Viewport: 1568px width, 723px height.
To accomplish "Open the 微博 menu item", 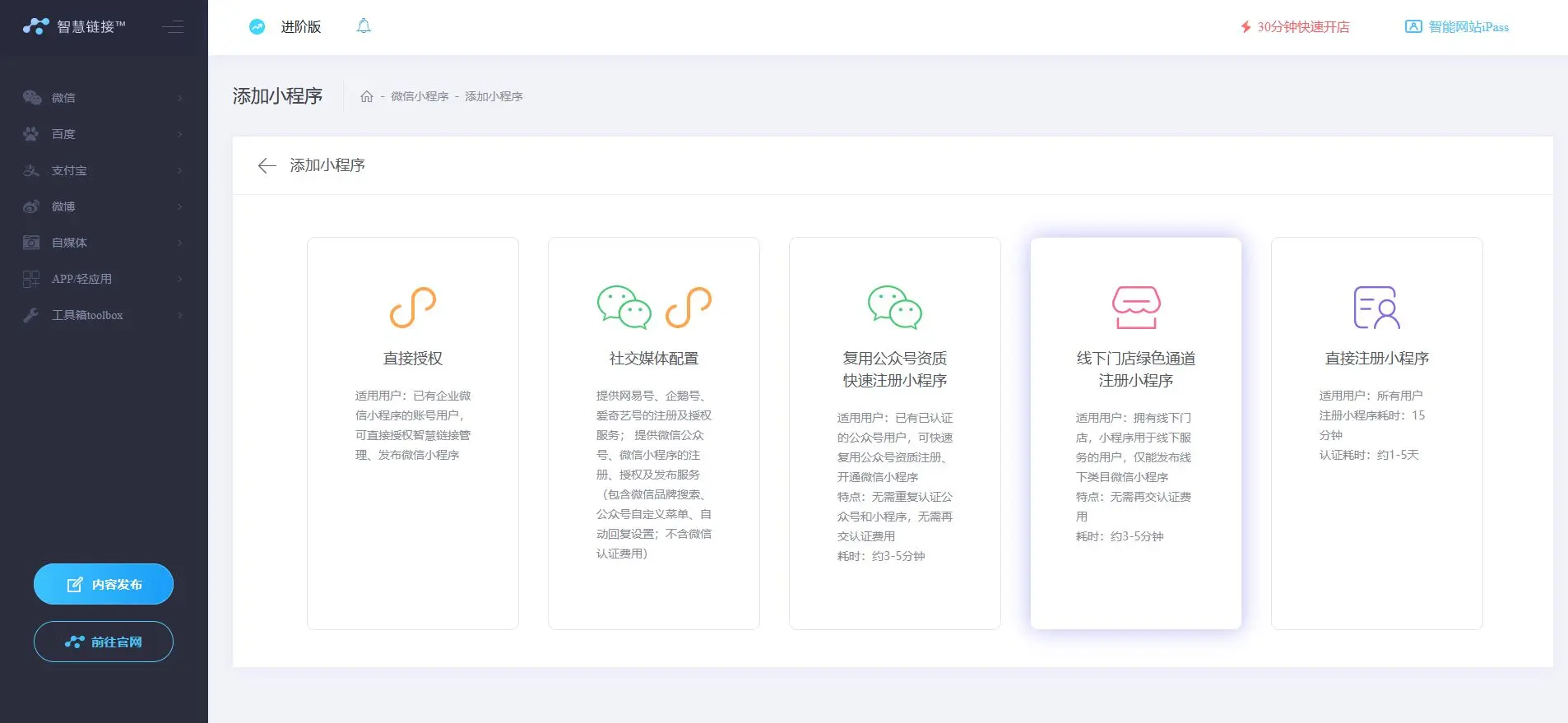I will 103,206.
